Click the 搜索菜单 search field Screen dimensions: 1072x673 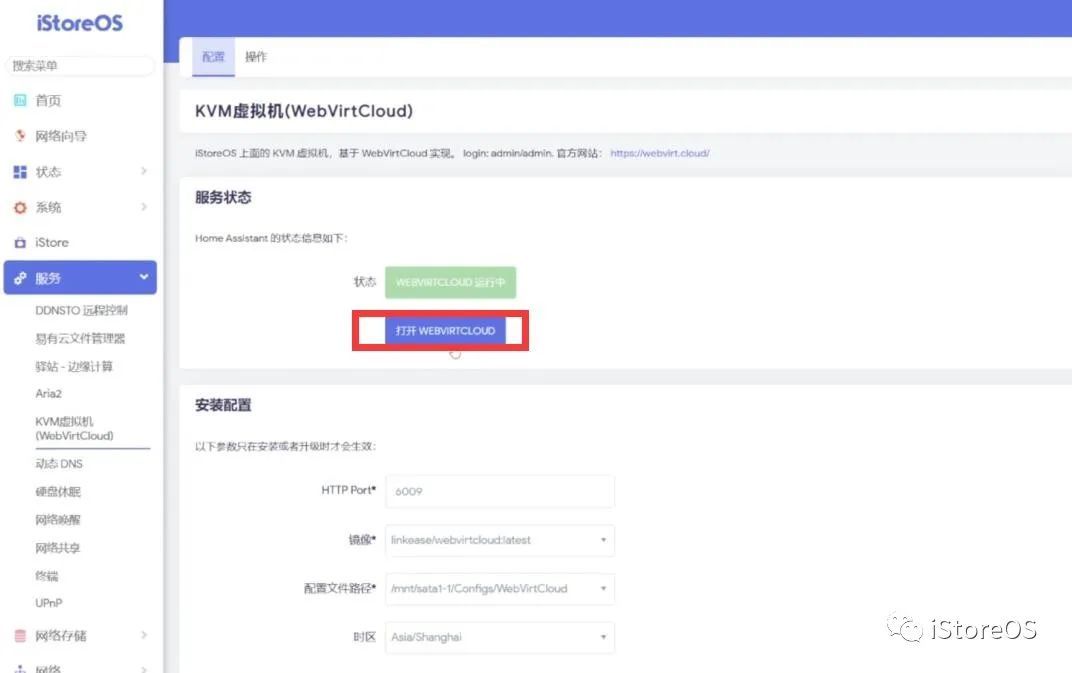point(80,66)
